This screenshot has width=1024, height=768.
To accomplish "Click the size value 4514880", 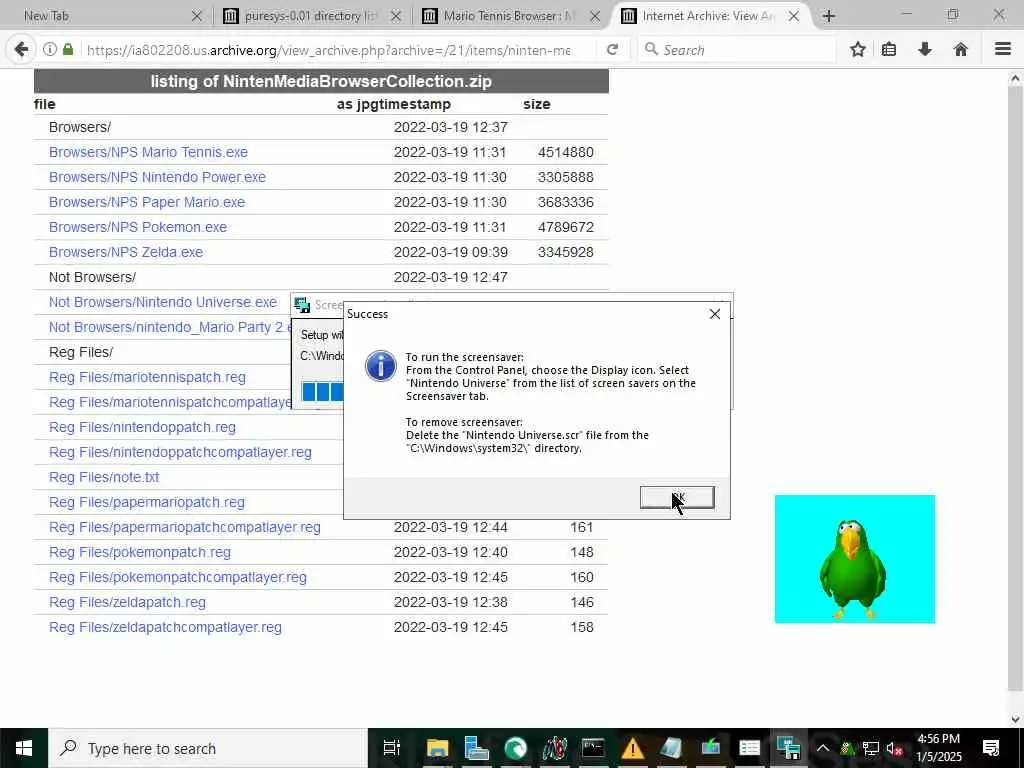I will point(566,152).
